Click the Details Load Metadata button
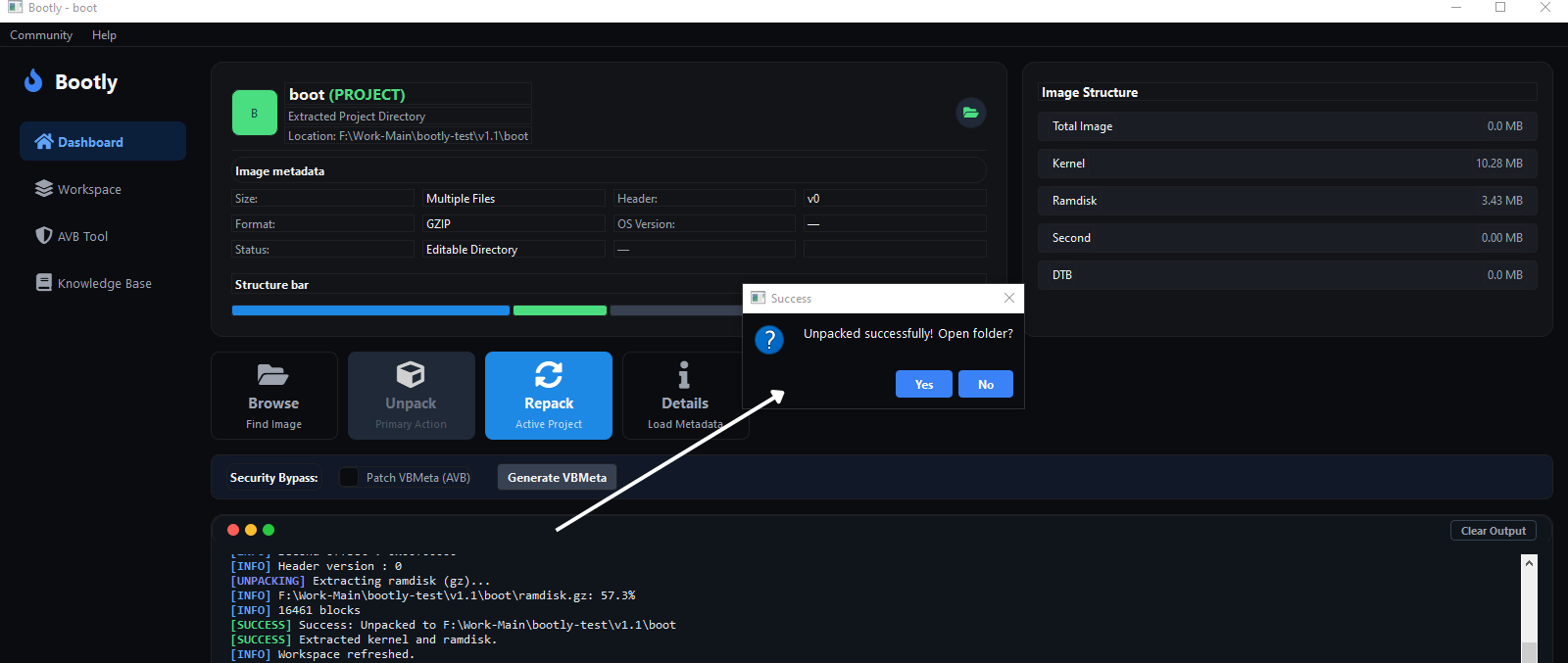 685,396
